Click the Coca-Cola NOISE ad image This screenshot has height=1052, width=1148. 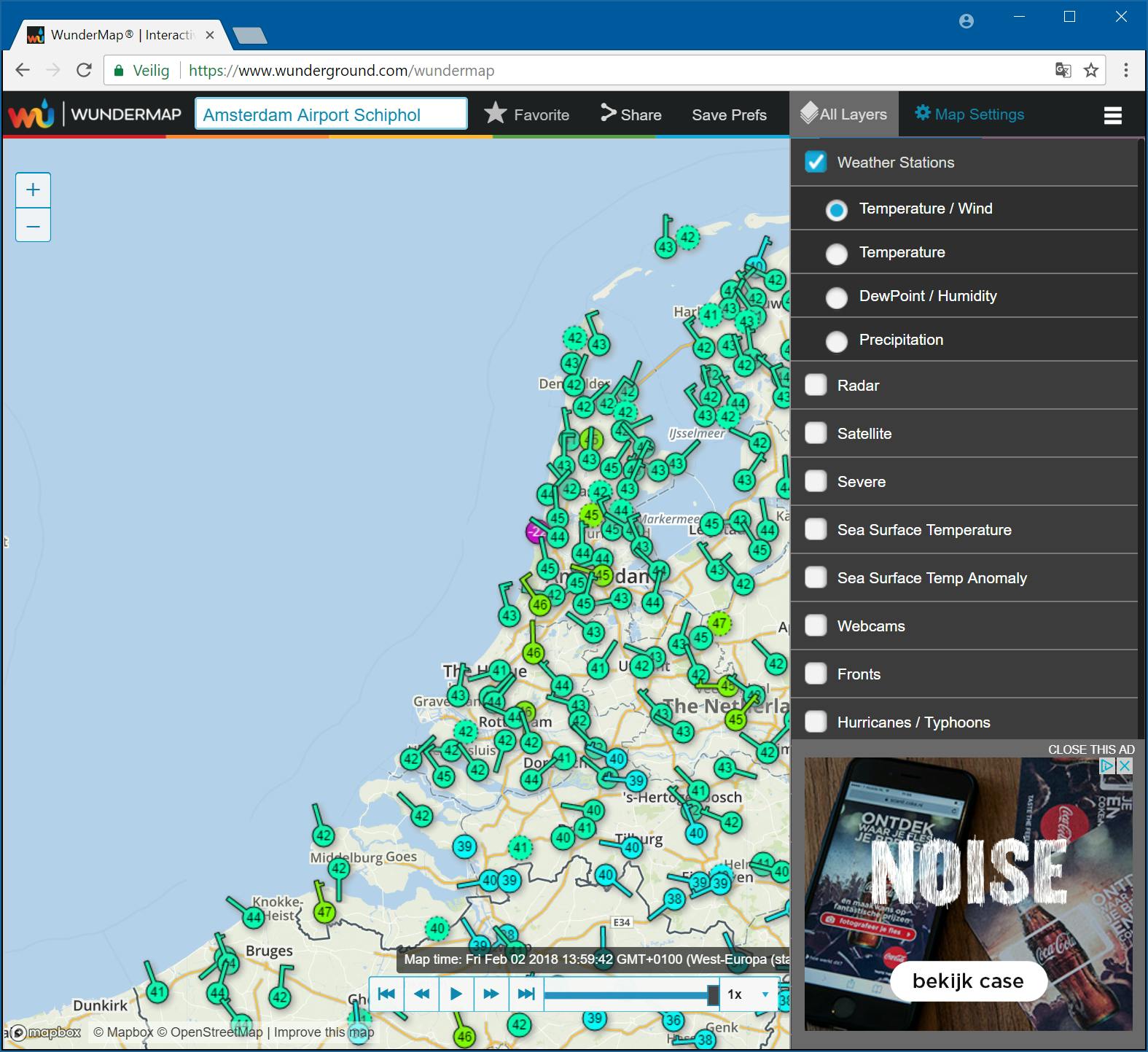coord(968,894)
